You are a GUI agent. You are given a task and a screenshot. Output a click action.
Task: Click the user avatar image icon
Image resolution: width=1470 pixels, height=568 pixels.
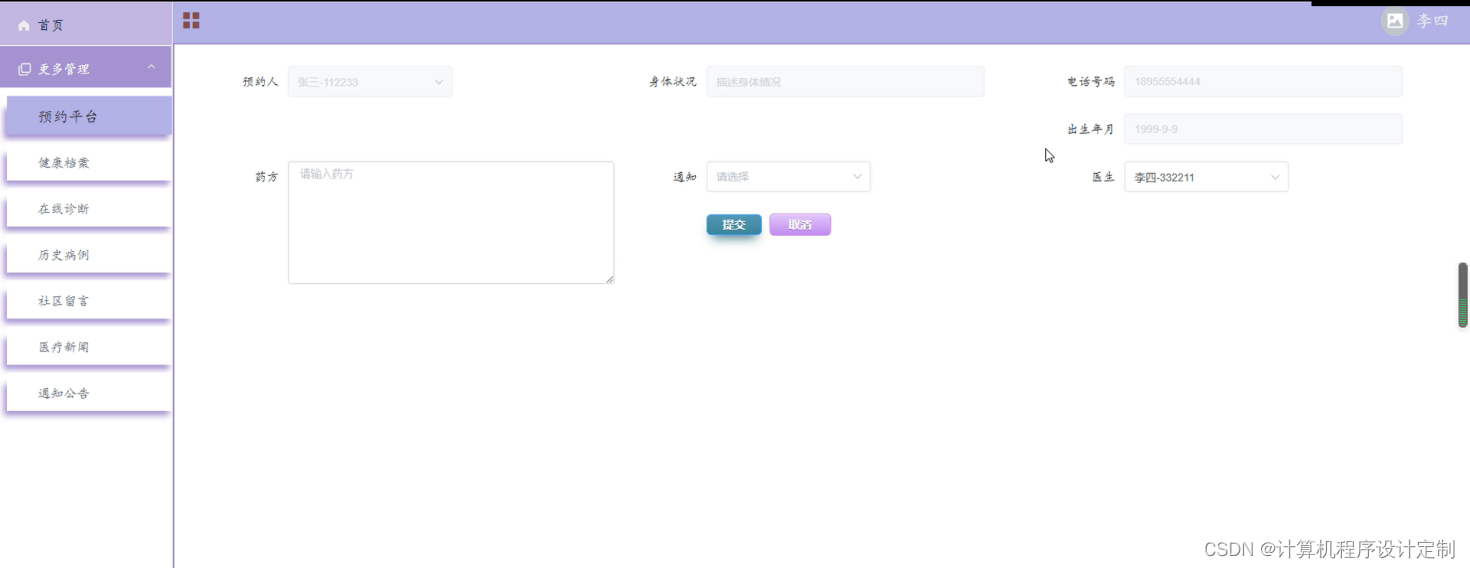point(1395,20)
